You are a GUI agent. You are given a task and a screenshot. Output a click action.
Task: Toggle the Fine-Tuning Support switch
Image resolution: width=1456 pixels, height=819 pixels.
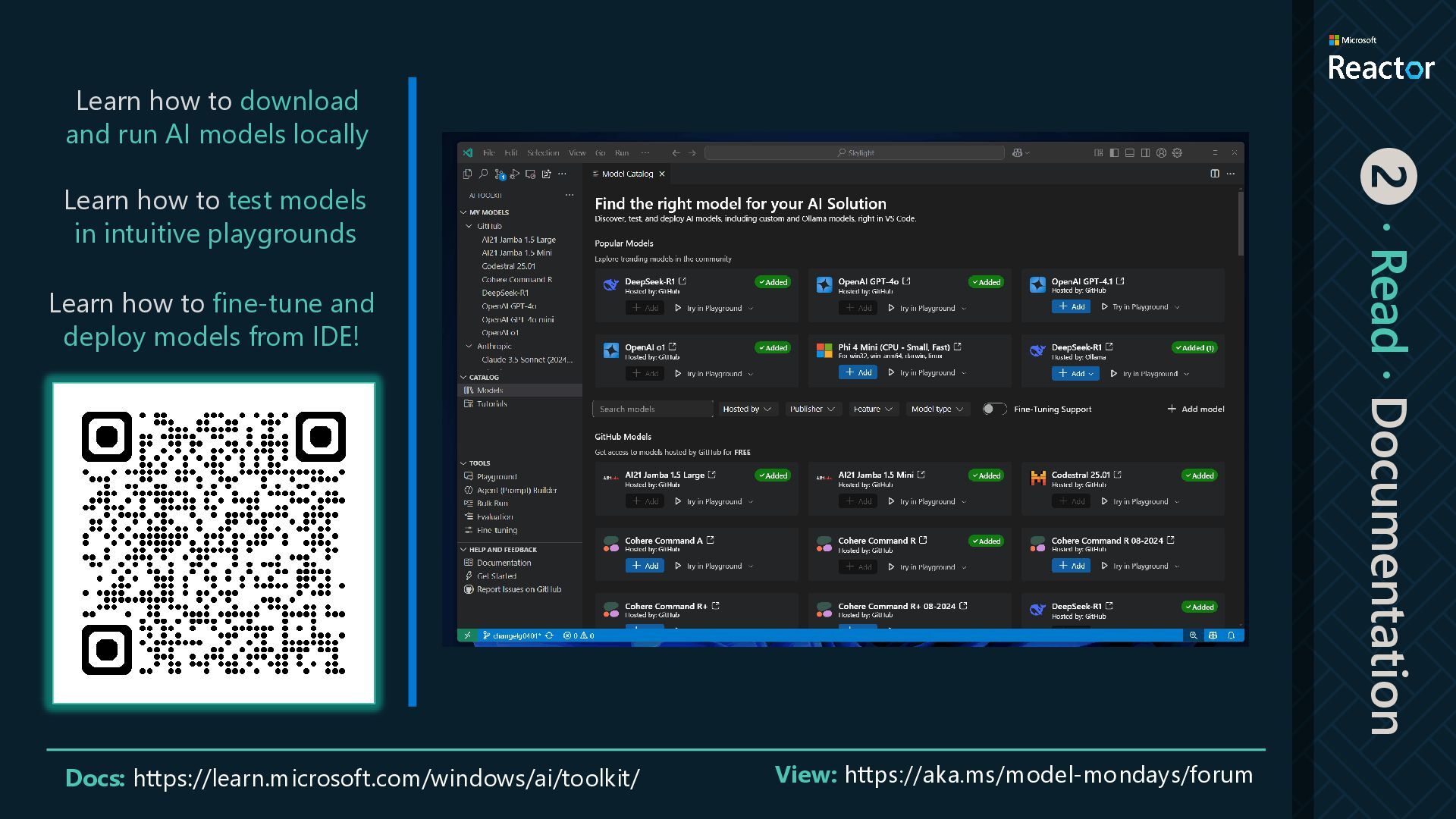click(x=994, y=409)
